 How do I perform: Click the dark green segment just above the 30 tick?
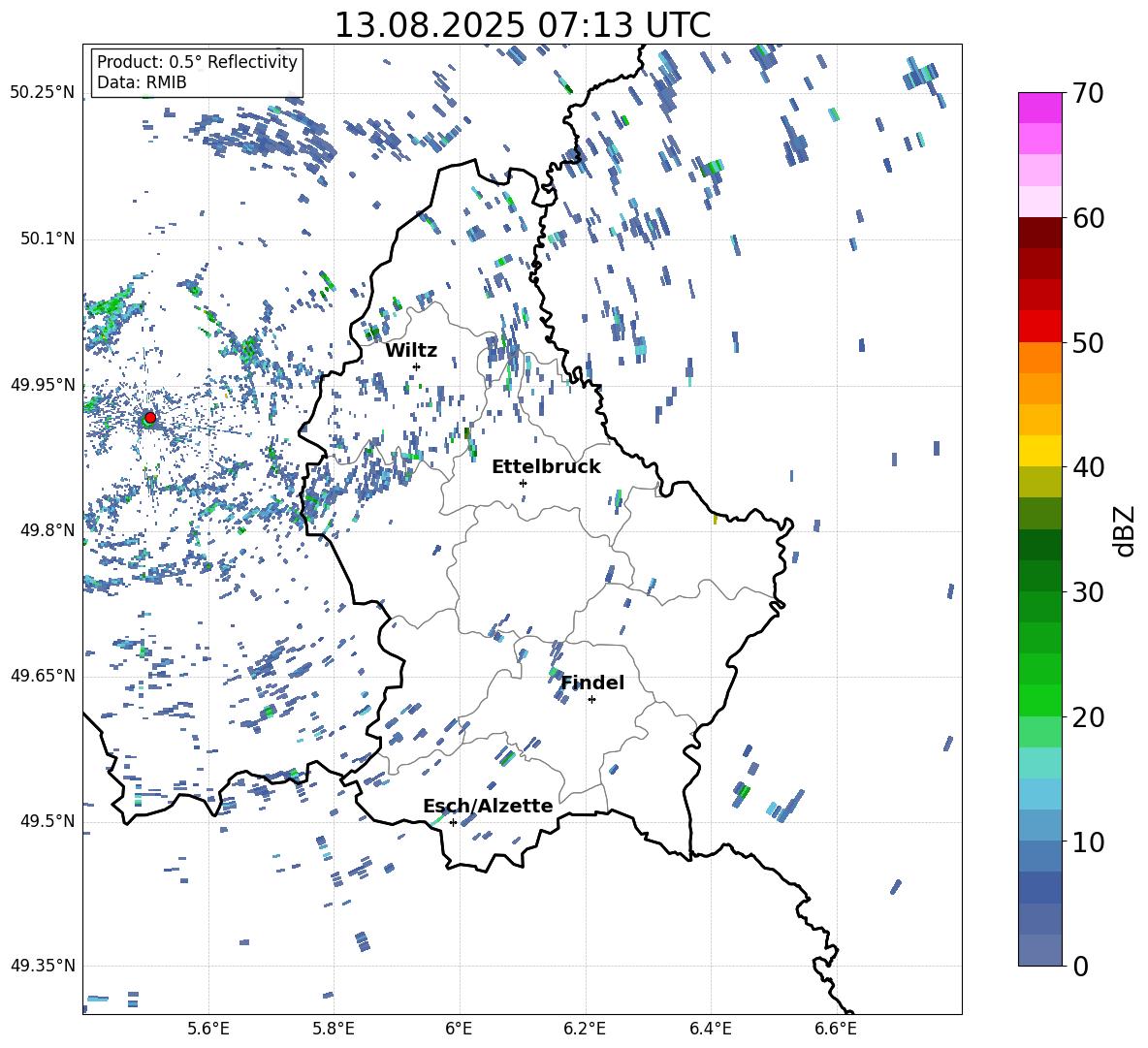coord(1039,576)
